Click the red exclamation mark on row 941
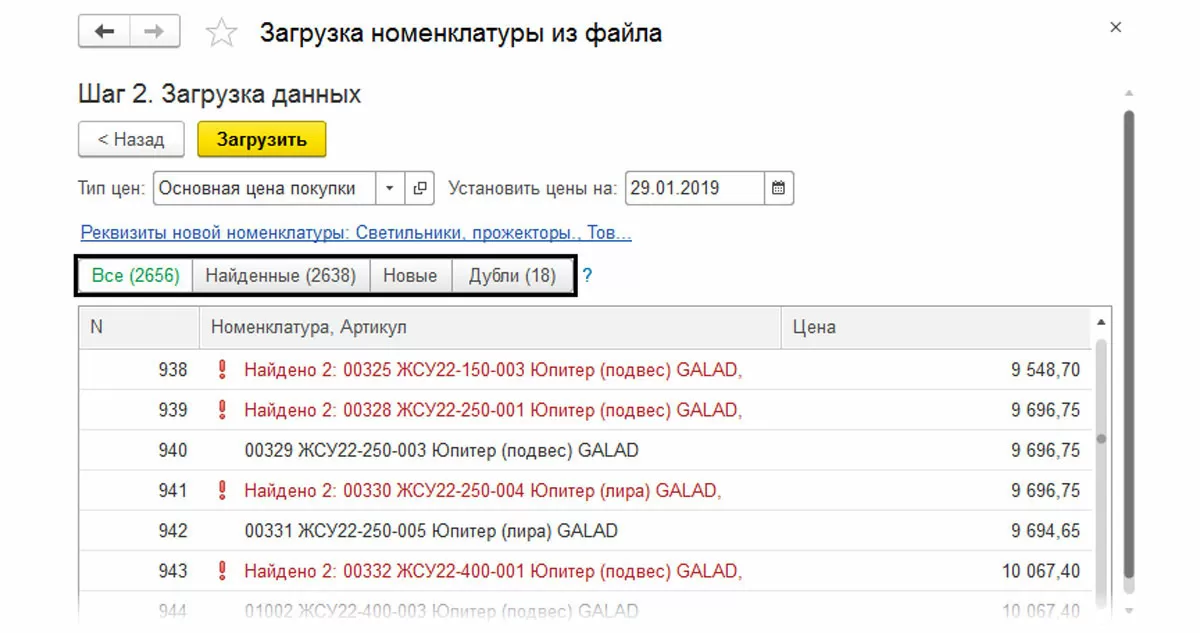 pyautogui.click(x=222, y=490)
